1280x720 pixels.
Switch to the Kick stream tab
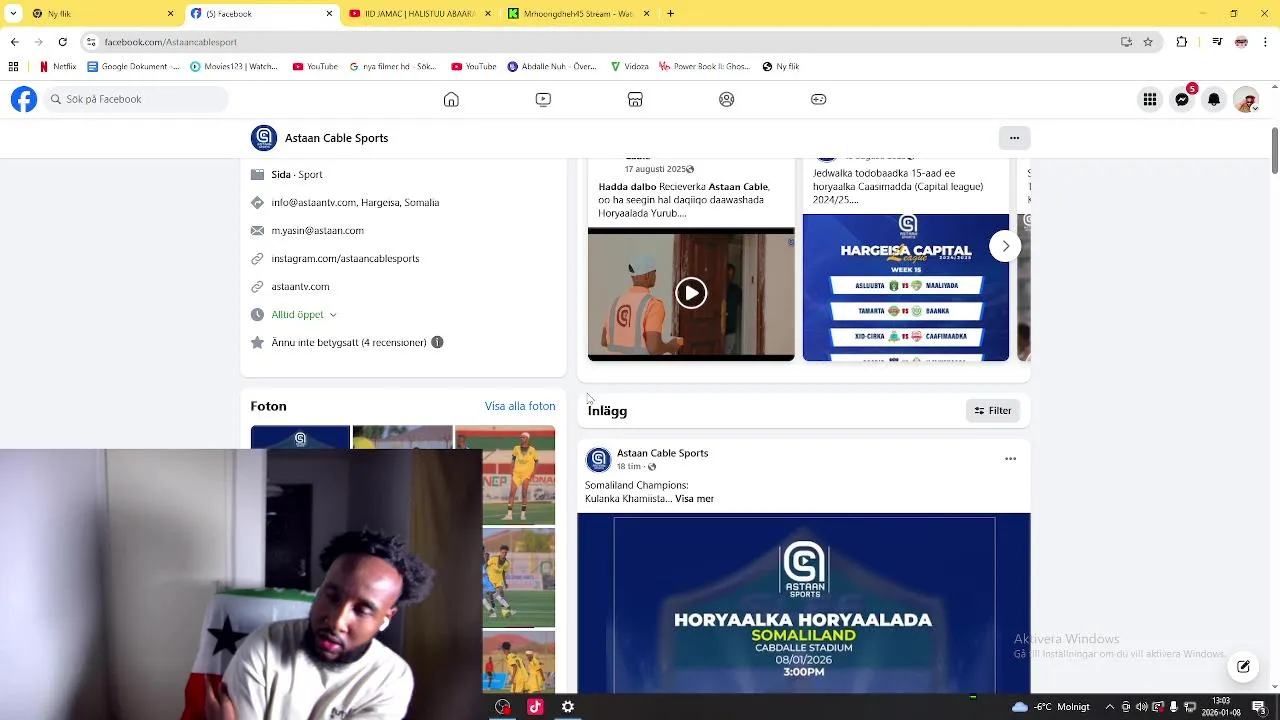[578, 14]
